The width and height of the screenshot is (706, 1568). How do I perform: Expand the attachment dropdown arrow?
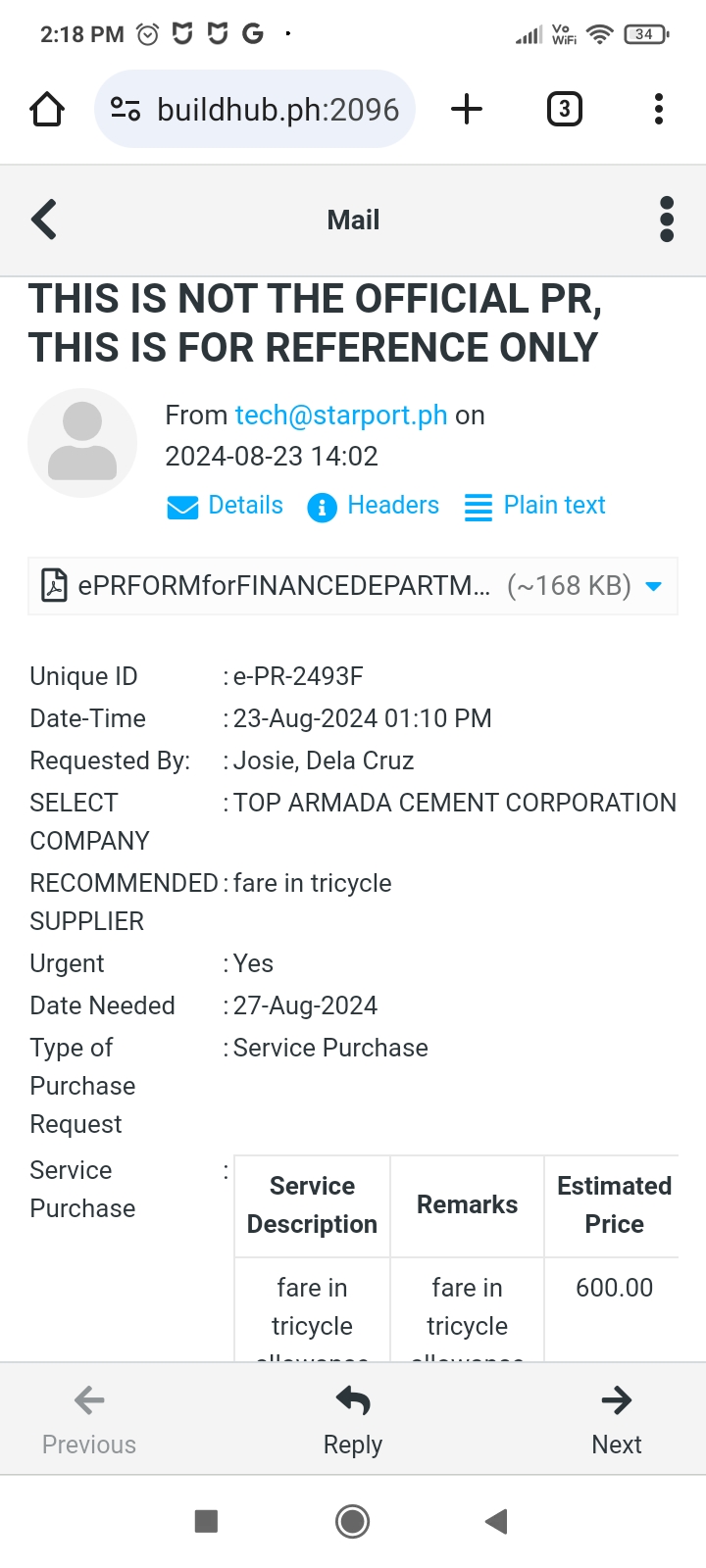(654, 586)
